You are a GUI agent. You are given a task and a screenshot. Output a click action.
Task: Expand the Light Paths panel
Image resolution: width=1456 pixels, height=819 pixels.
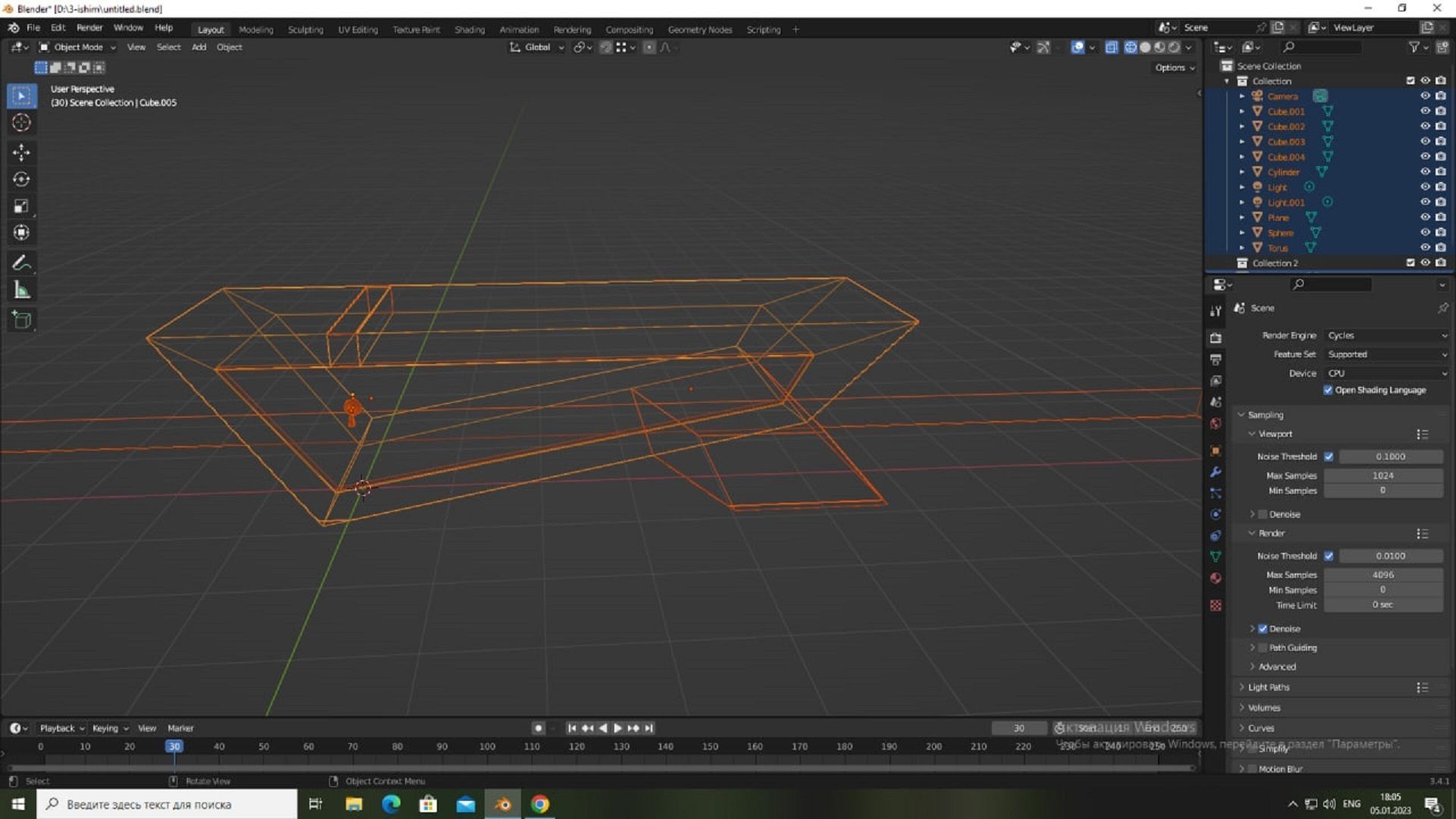[x=1269, y=687]
